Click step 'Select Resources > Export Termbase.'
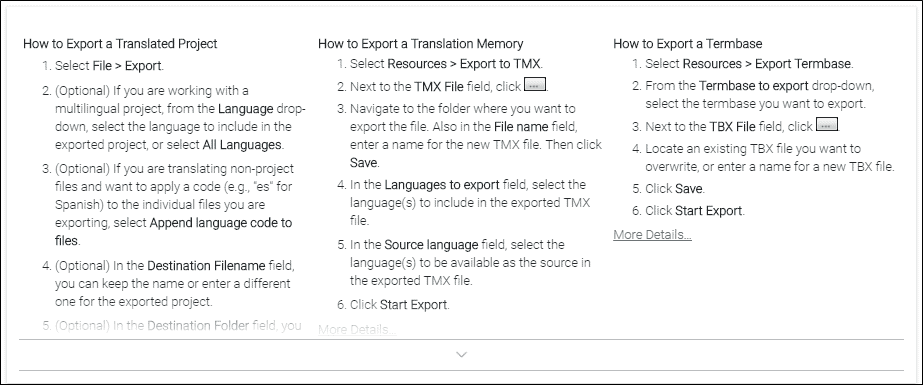The height and width of the screenshot is (385, 923). 749,64
